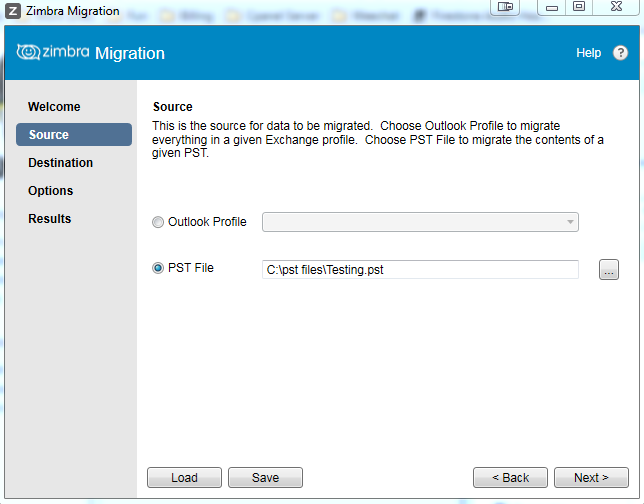Open the Welcome page in sidebar
Viewport: 644px width, 504px height.
pyautogui.click(x=54, y=107)
